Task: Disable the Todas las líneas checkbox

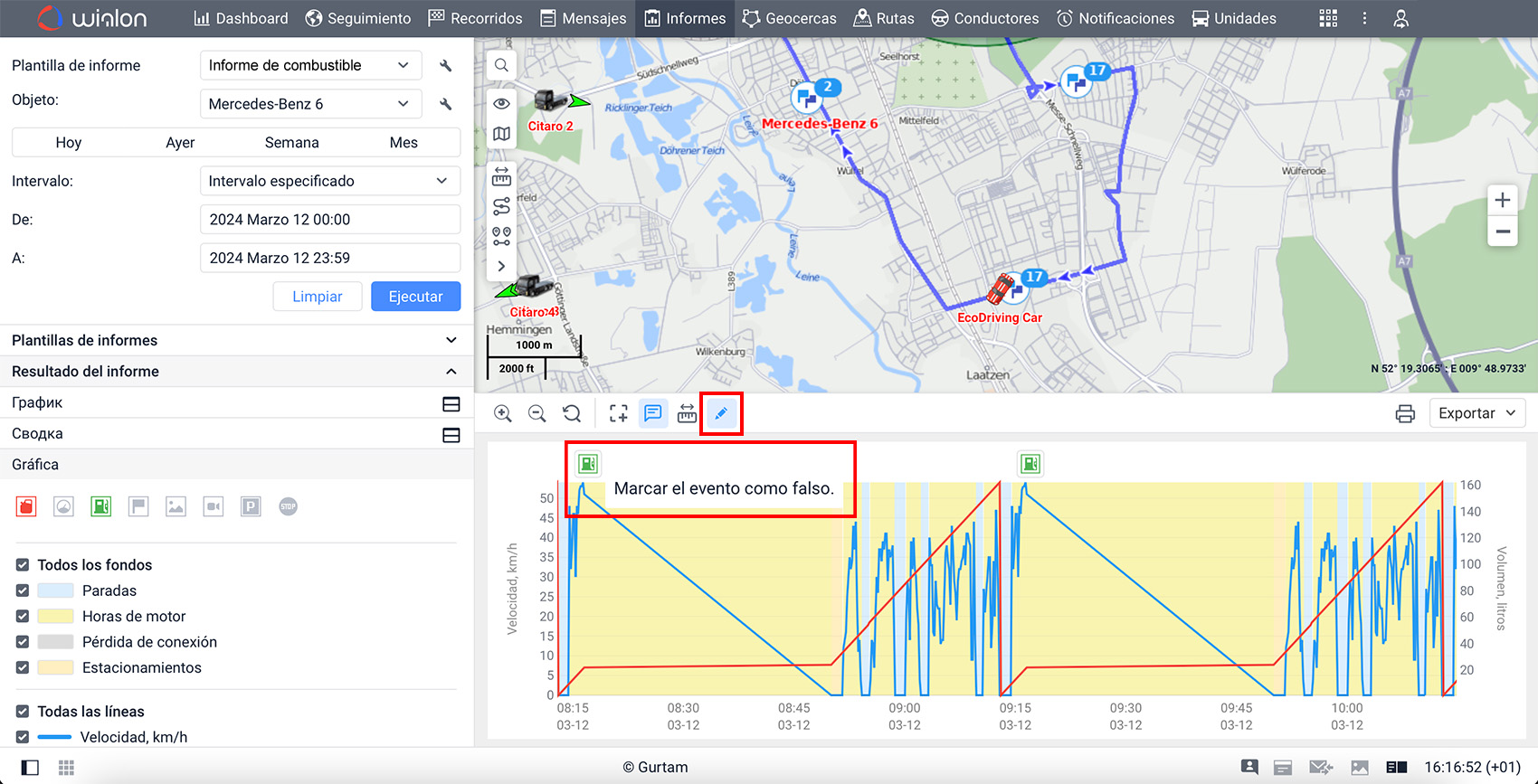Action: point(23,712)
